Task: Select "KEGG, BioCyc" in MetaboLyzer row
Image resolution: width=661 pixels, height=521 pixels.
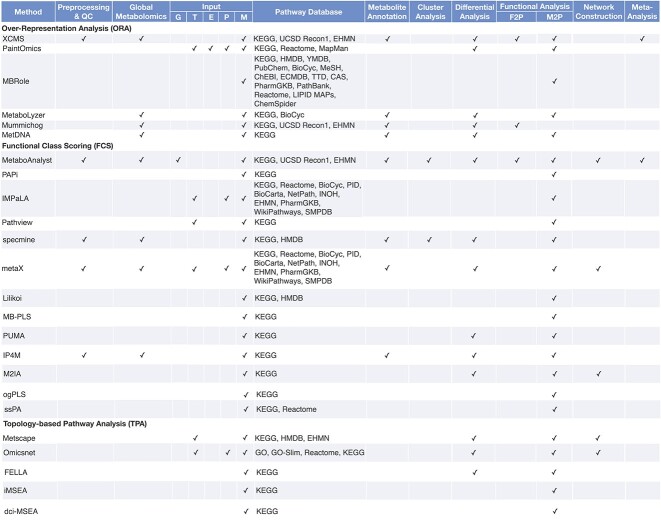Action: 279,115
